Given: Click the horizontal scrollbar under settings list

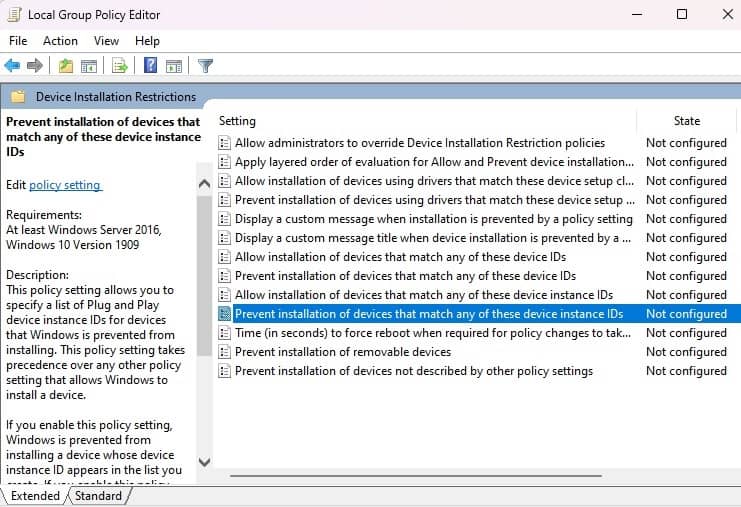Looking at the screenshot, I should pos(416,475).
